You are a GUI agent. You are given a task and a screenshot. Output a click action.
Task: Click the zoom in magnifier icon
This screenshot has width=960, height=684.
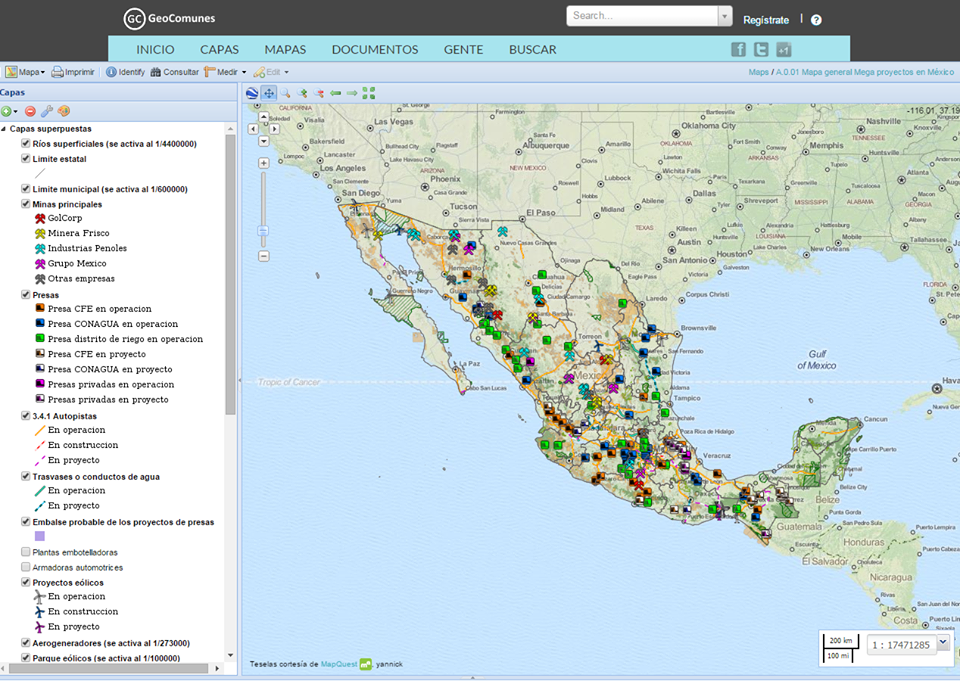302,93
